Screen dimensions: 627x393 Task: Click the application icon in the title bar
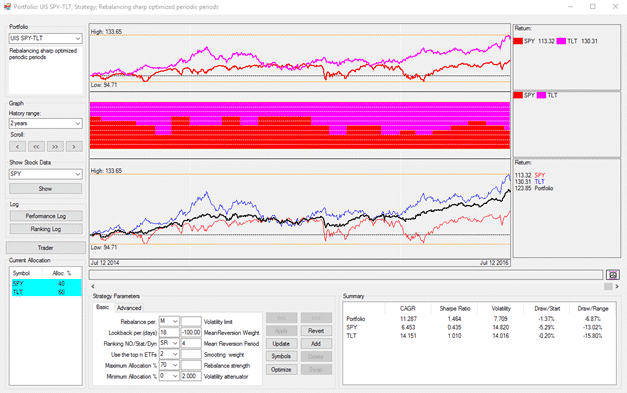[7, 6]
